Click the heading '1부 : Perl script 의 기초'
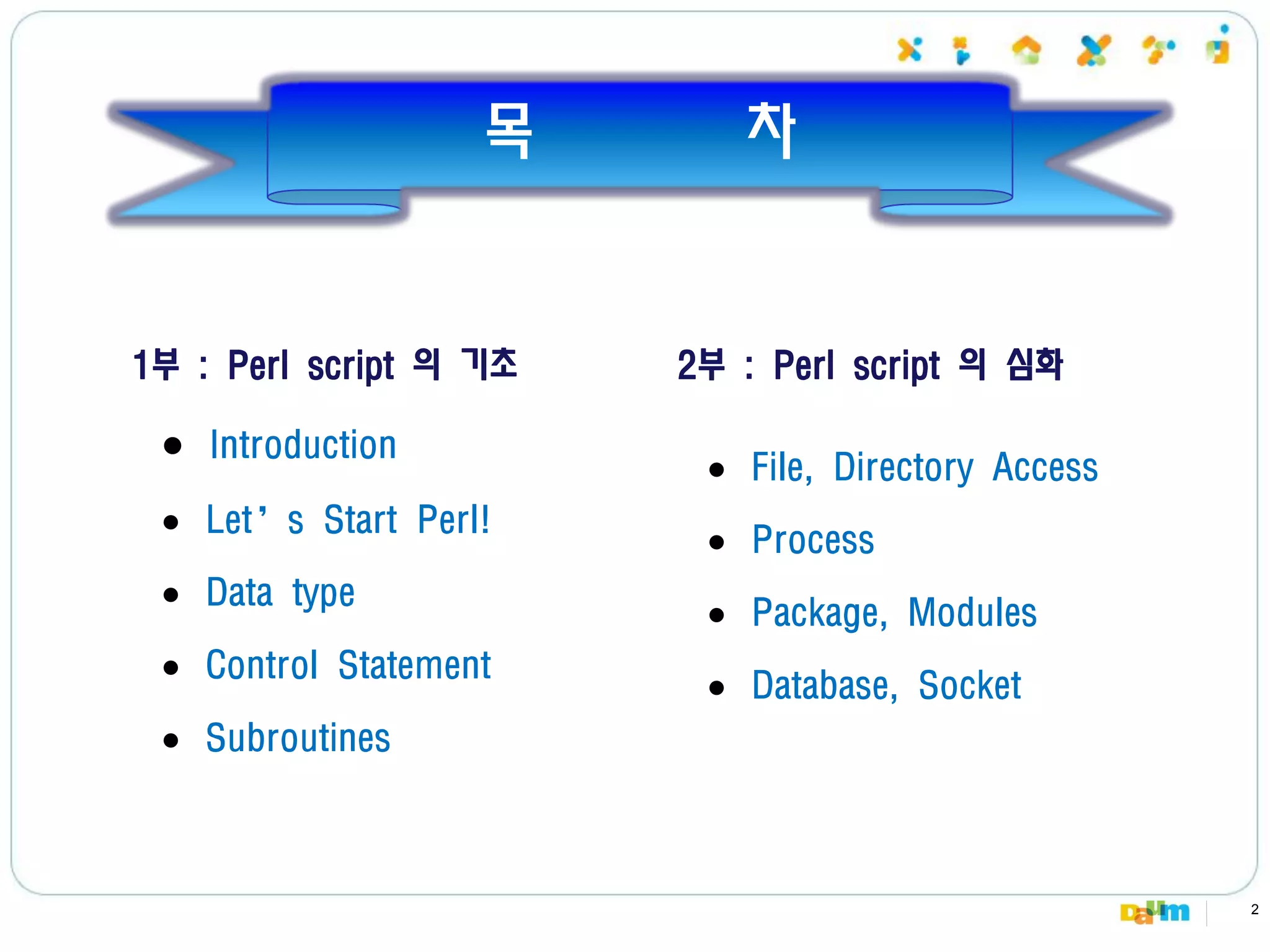 point(324,364)
